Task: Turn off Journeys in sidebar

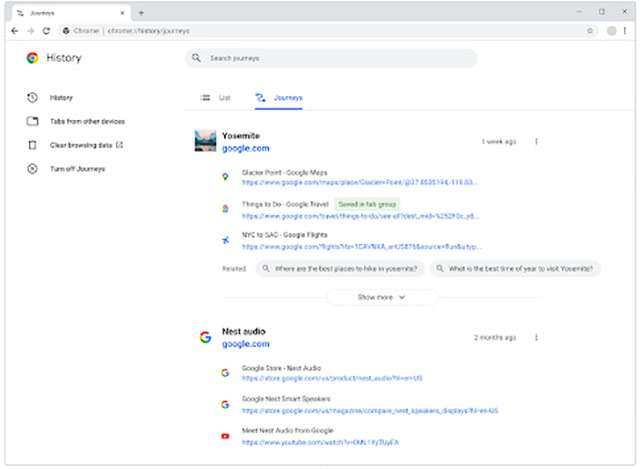Action: click(x=77, y=169)
